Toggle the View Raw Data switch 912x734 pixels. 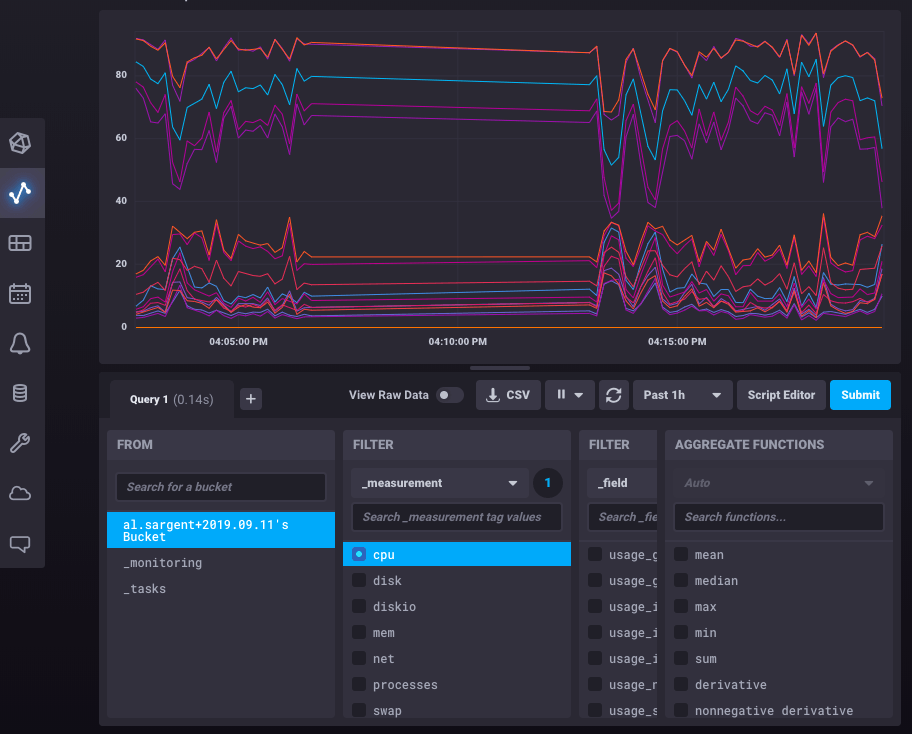[x=449, y=395]
